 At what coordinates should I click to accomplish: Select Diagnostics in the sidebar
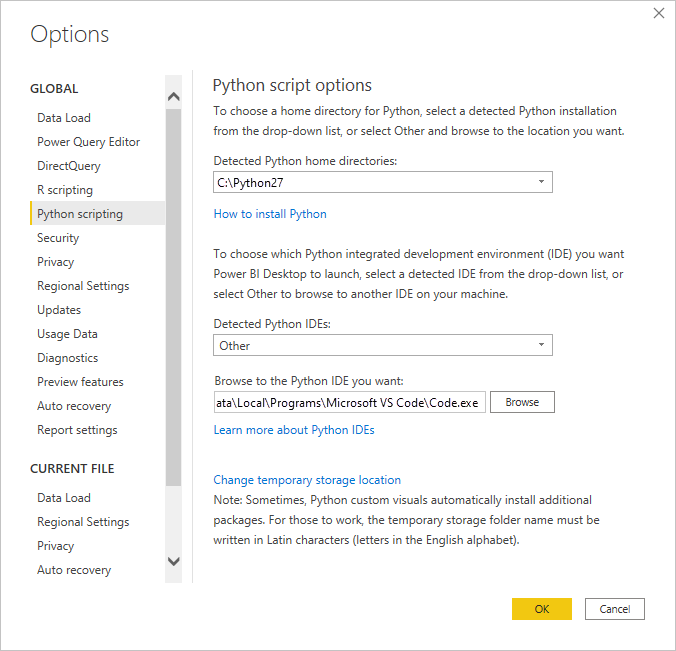[x=67, y=358]
